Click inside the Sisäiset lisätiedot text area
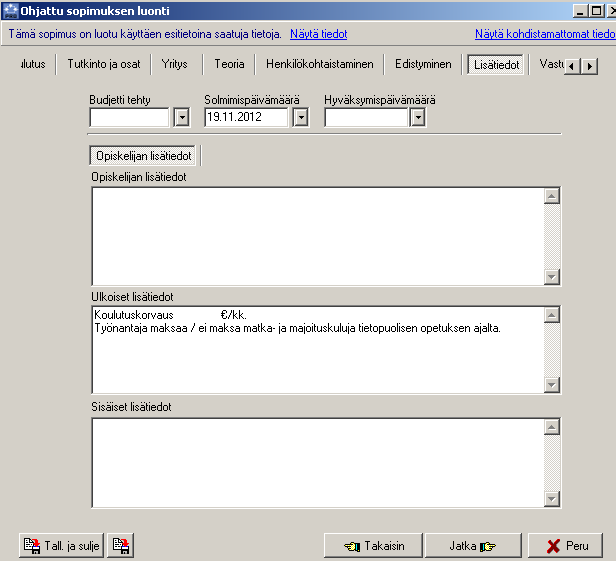The height and width of the screenshot is (561, 616). (317, 463)
